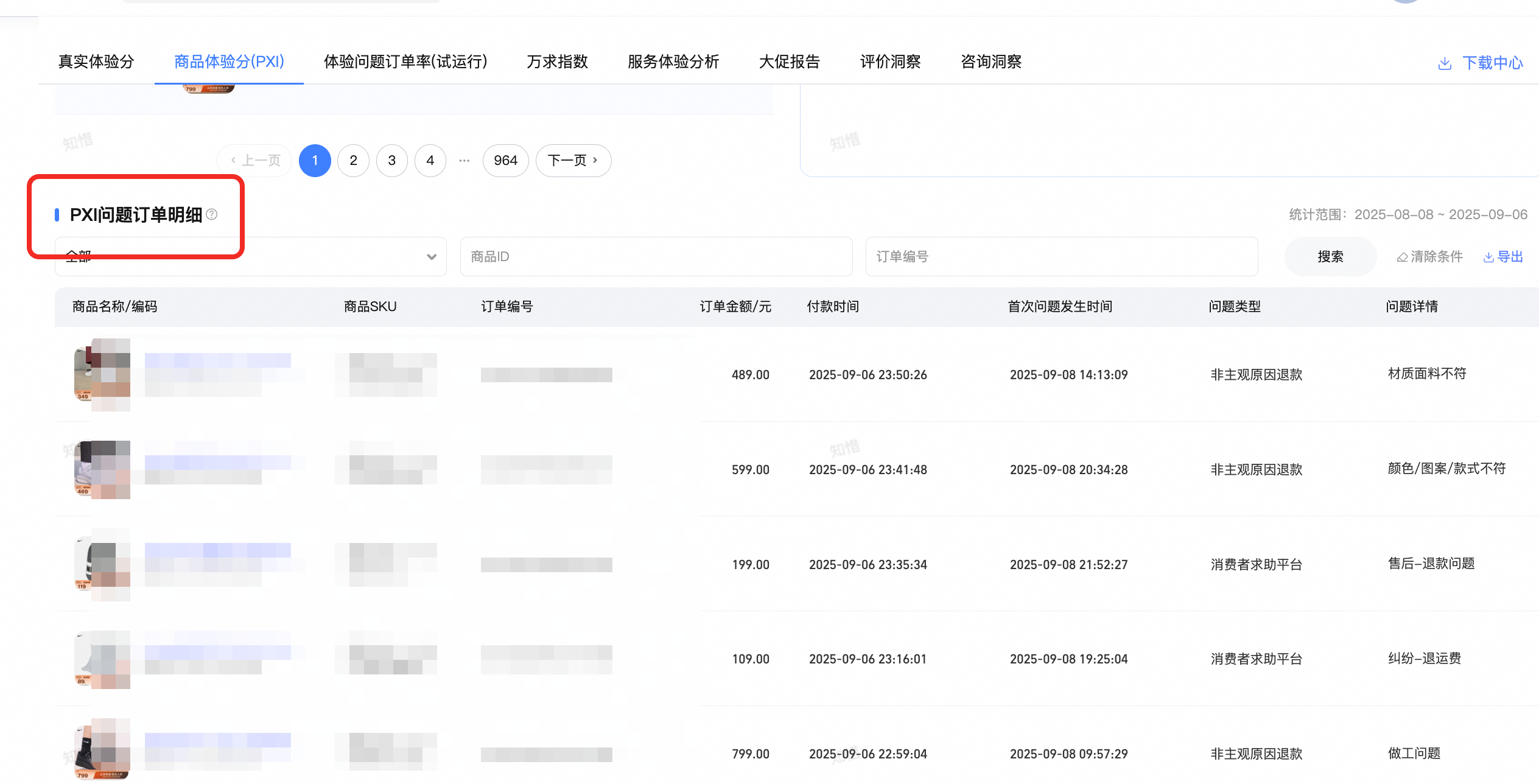Click 纠纷-退运费 issue detail
The image size is (1539, 784).
(1425, 658)
